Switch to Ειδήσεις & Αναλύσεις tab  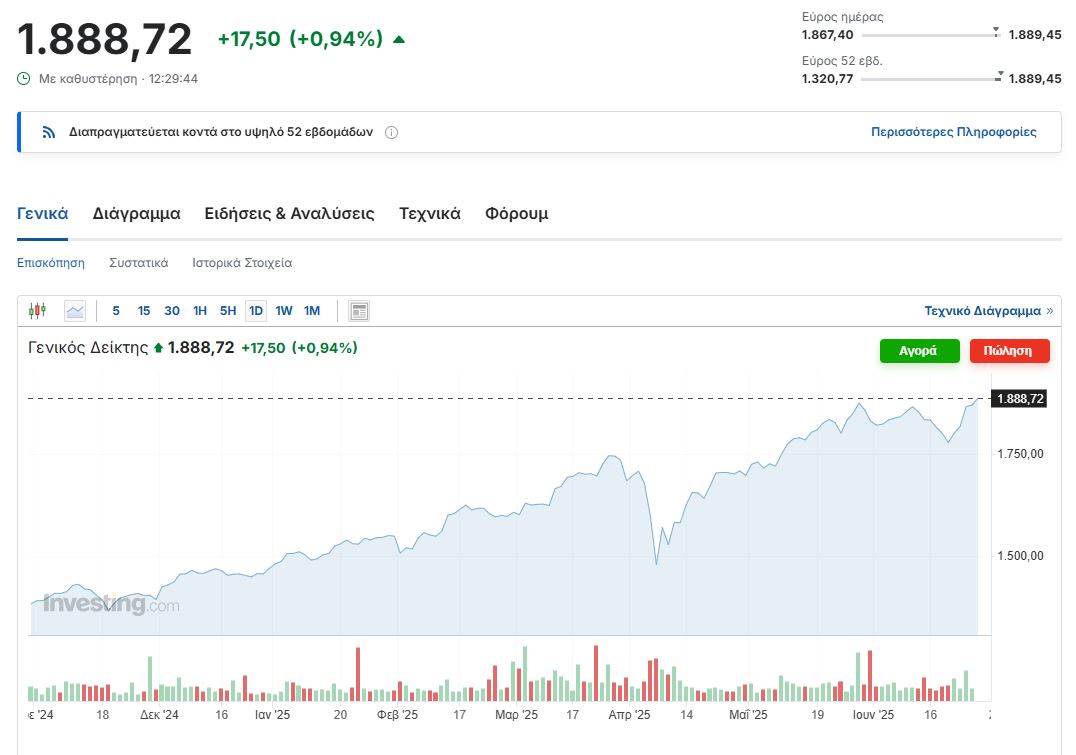[289, 213]
